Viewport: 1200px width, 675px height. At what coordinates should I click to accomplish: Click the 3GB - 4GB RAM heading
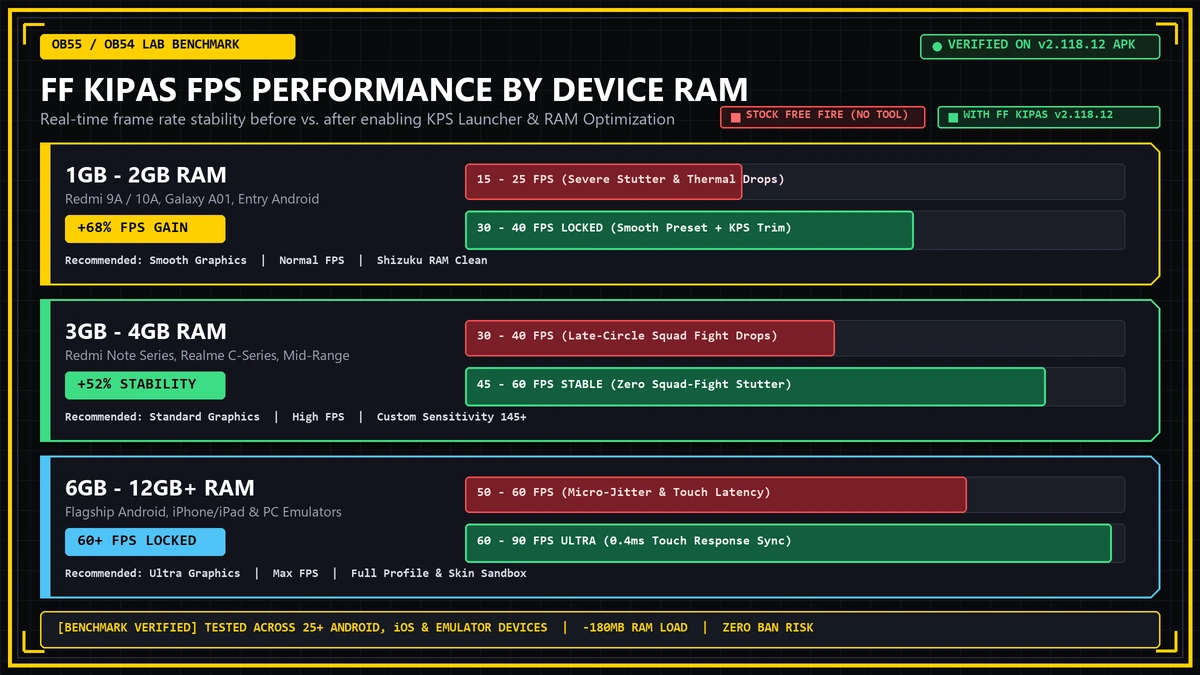point(146,332)
